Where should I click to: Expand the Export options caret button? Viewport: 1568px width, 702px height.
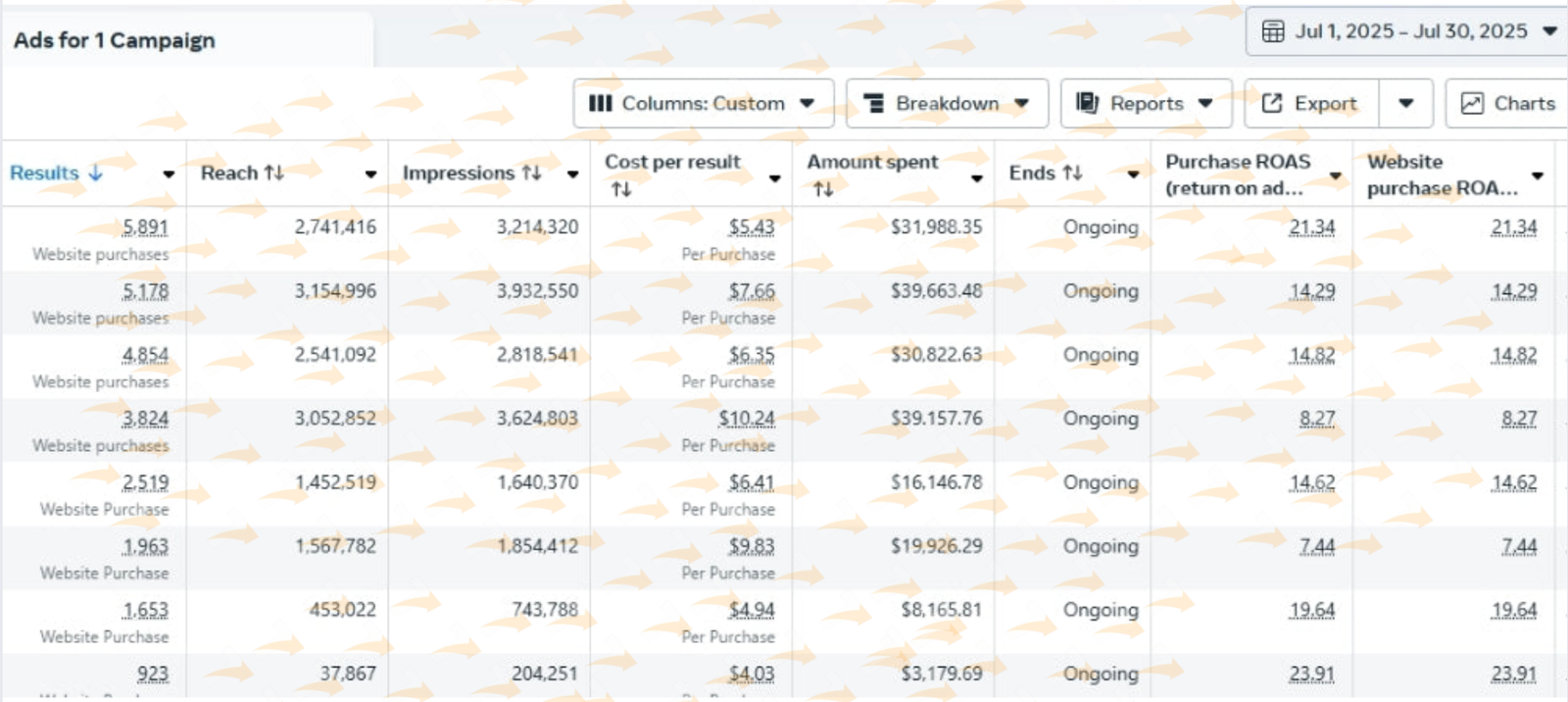1405,103
